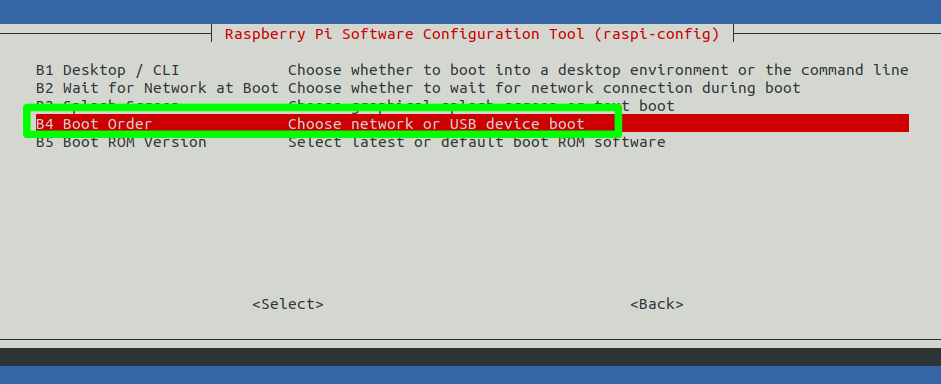Click the 'Choose network or USB device boot' description

point(436,124)
